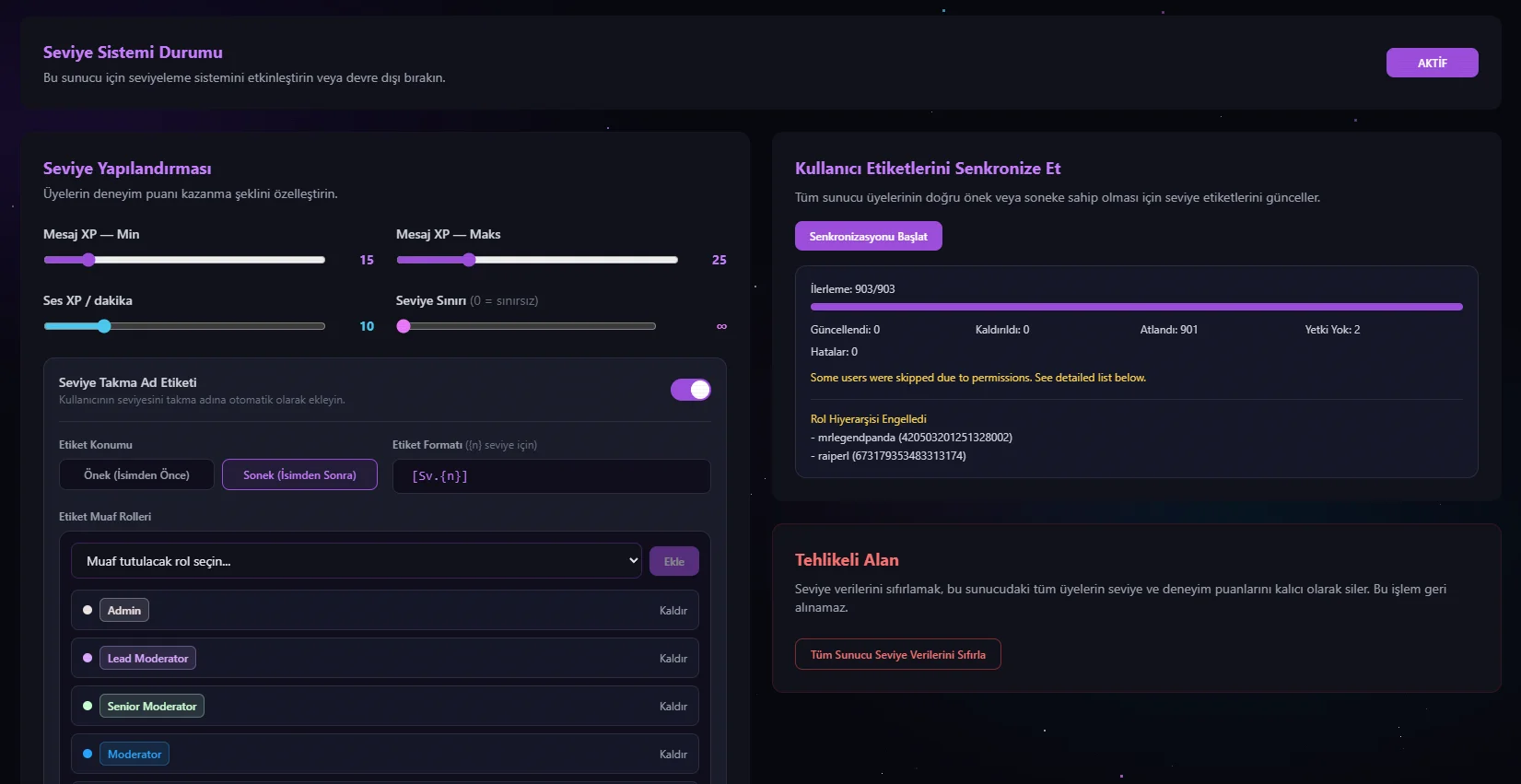Click the Mesaj XP Min value 15
Viewport: 1521px width, 784px height.
pyautogui.click(x=367, y=260)
